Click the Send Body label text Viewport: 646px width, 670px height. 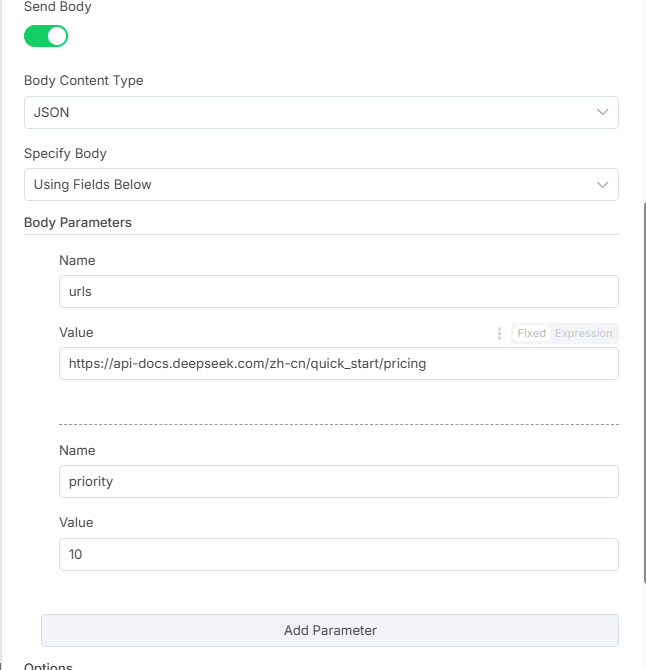[57, 7]
